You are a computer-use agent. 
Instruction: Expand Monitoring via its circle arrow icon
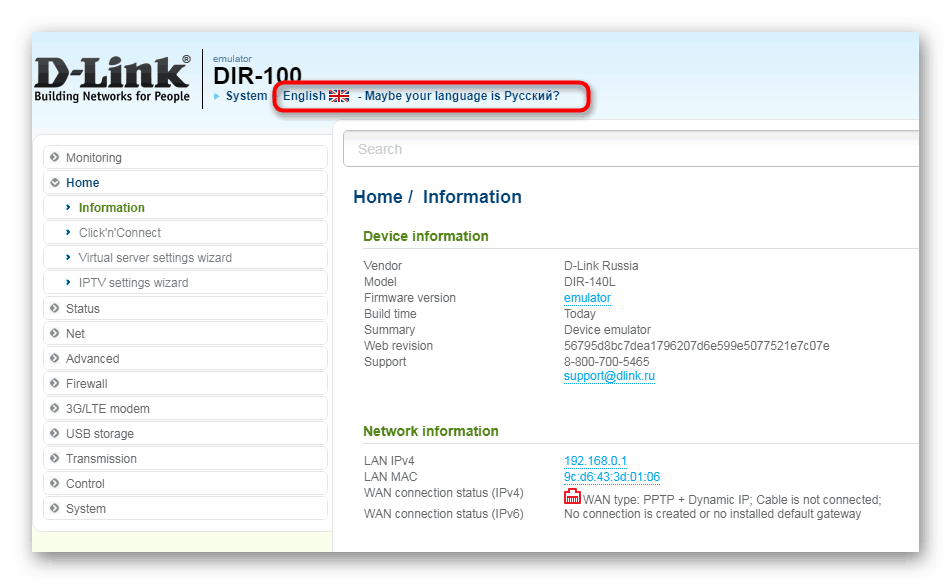(55, 157)
